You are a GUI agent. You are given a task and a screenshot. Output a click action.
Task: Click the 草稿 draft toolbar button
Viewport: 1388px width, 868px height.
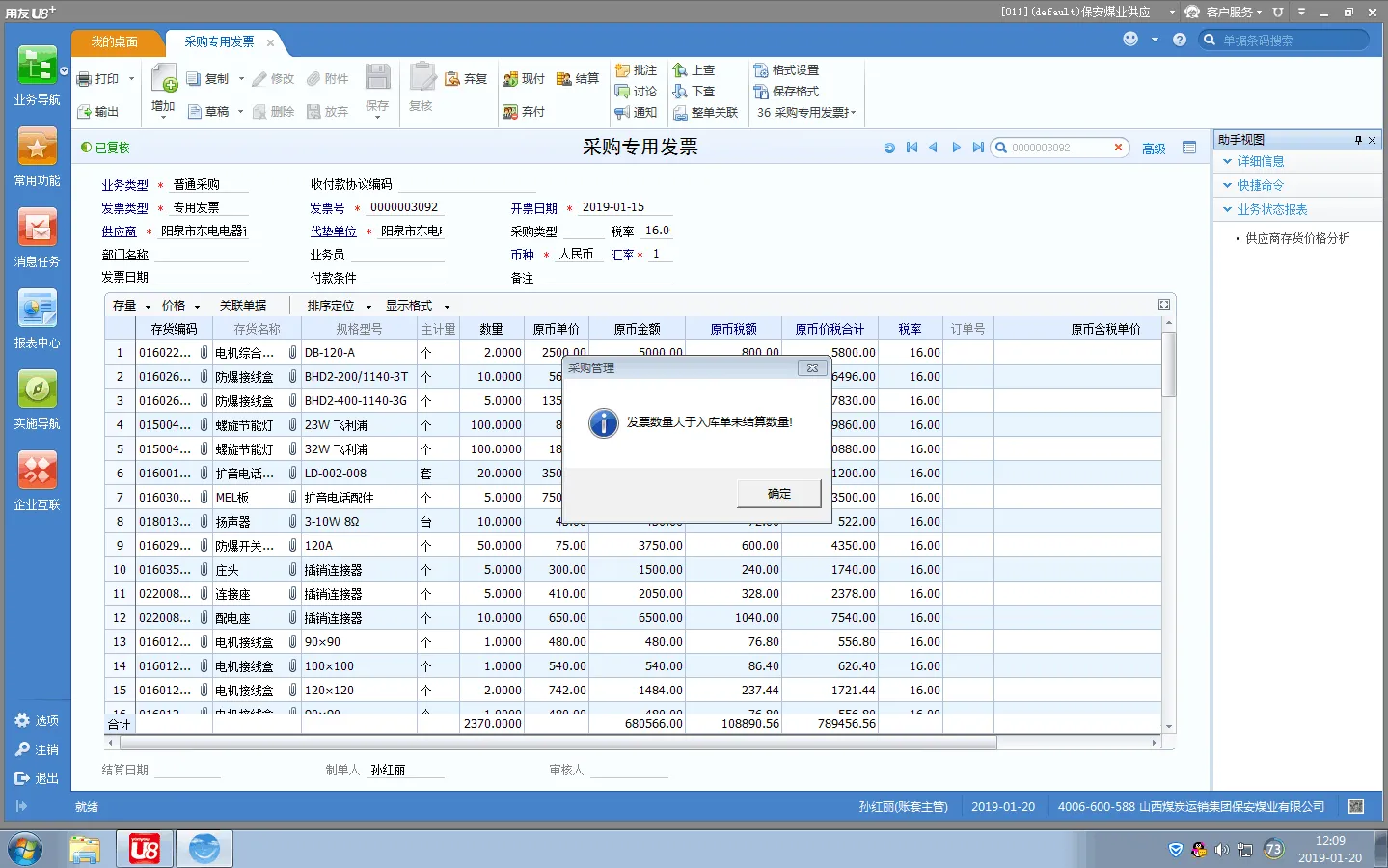click(208, 112)
